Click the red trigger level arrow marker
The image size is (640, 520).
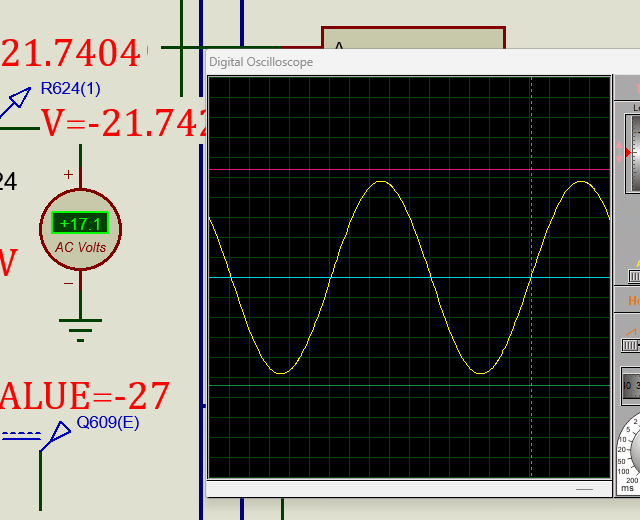click(628, 152)
